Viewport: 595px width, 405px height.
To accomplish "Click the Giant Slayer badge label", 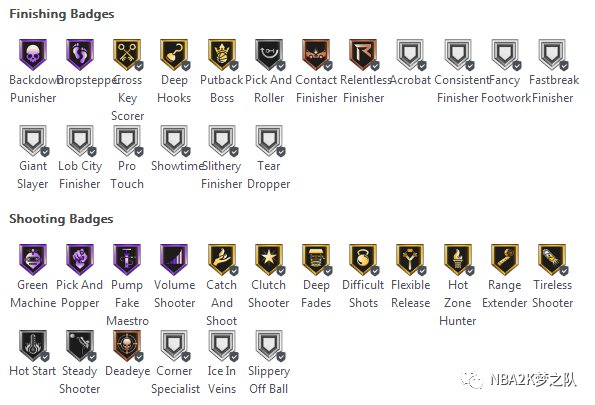I will 33,175.
